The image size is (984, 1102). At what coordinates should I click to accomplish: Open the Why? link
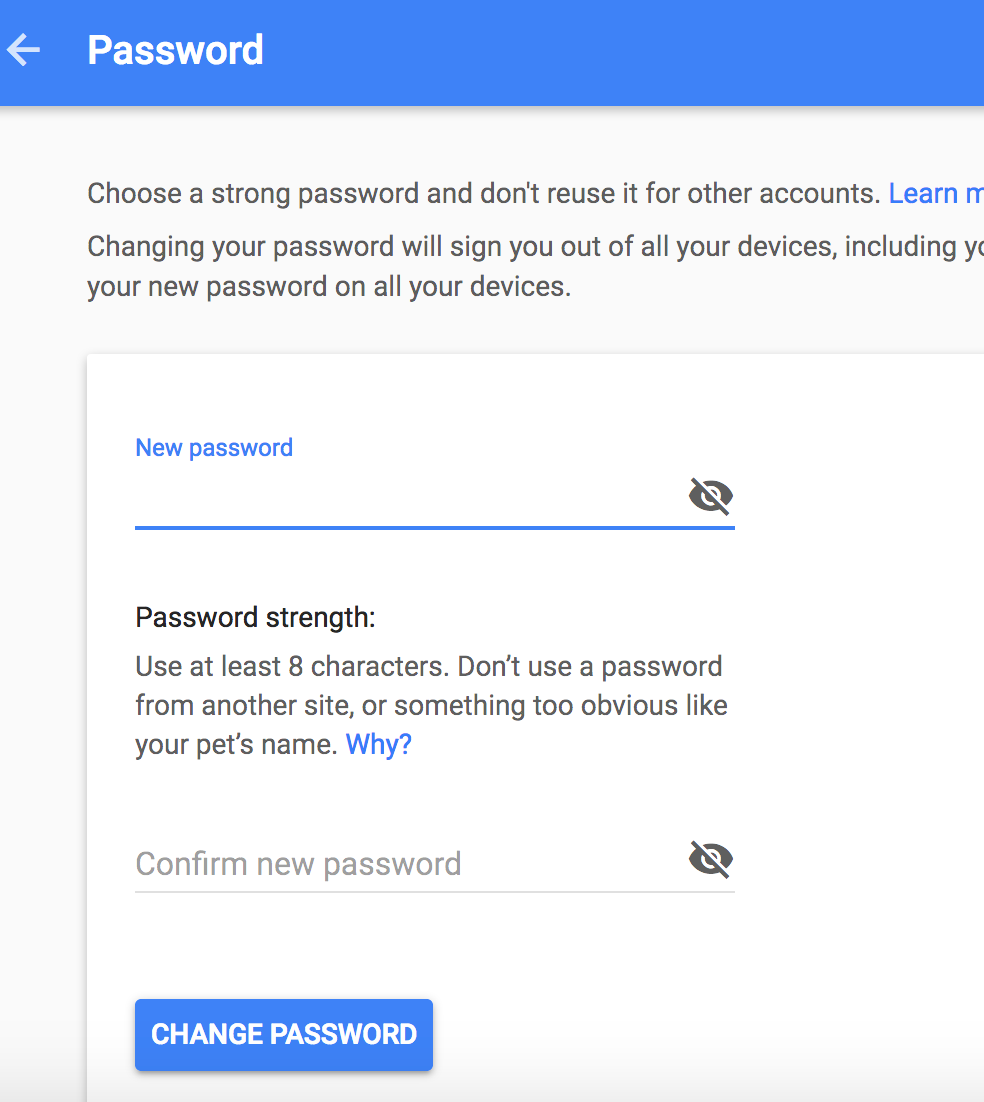click(x=378, y=744)
